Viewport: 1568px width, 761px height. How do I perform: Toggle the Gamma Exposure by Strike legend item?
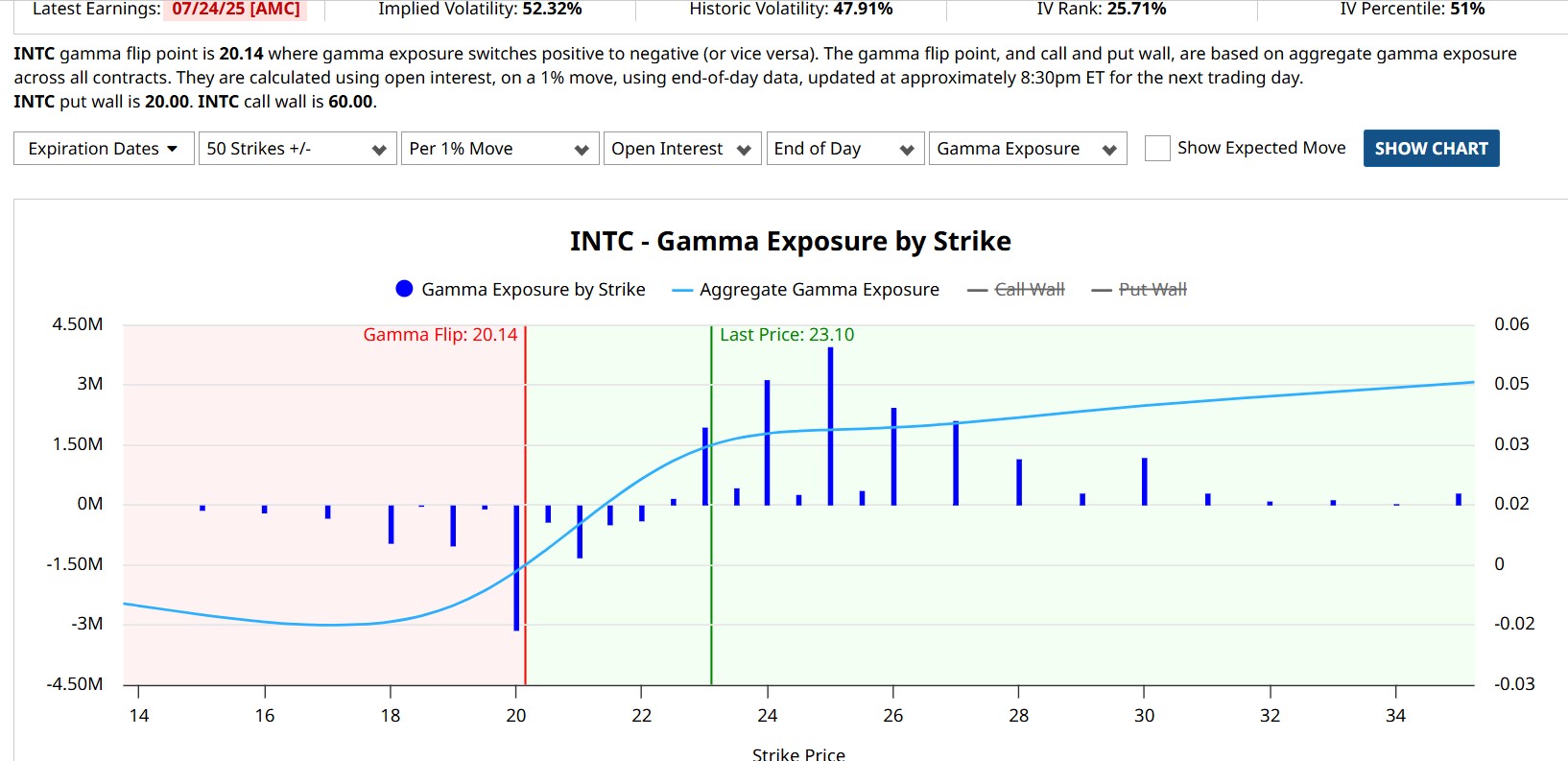click(520, 290)
